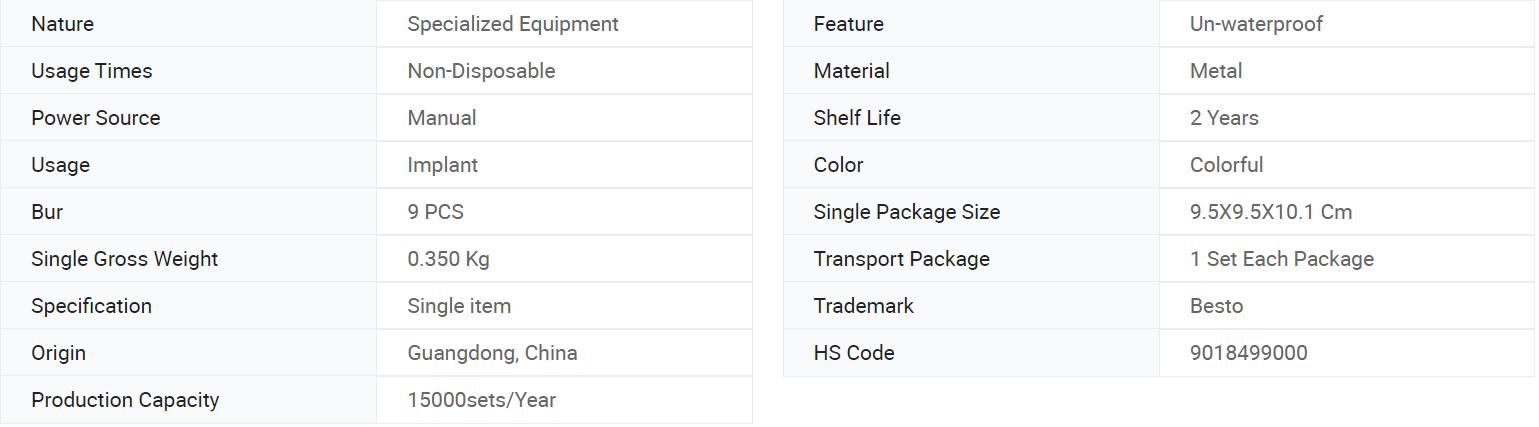
Task: Click the Guangdong, China origin value
Action: coord(492,353)
